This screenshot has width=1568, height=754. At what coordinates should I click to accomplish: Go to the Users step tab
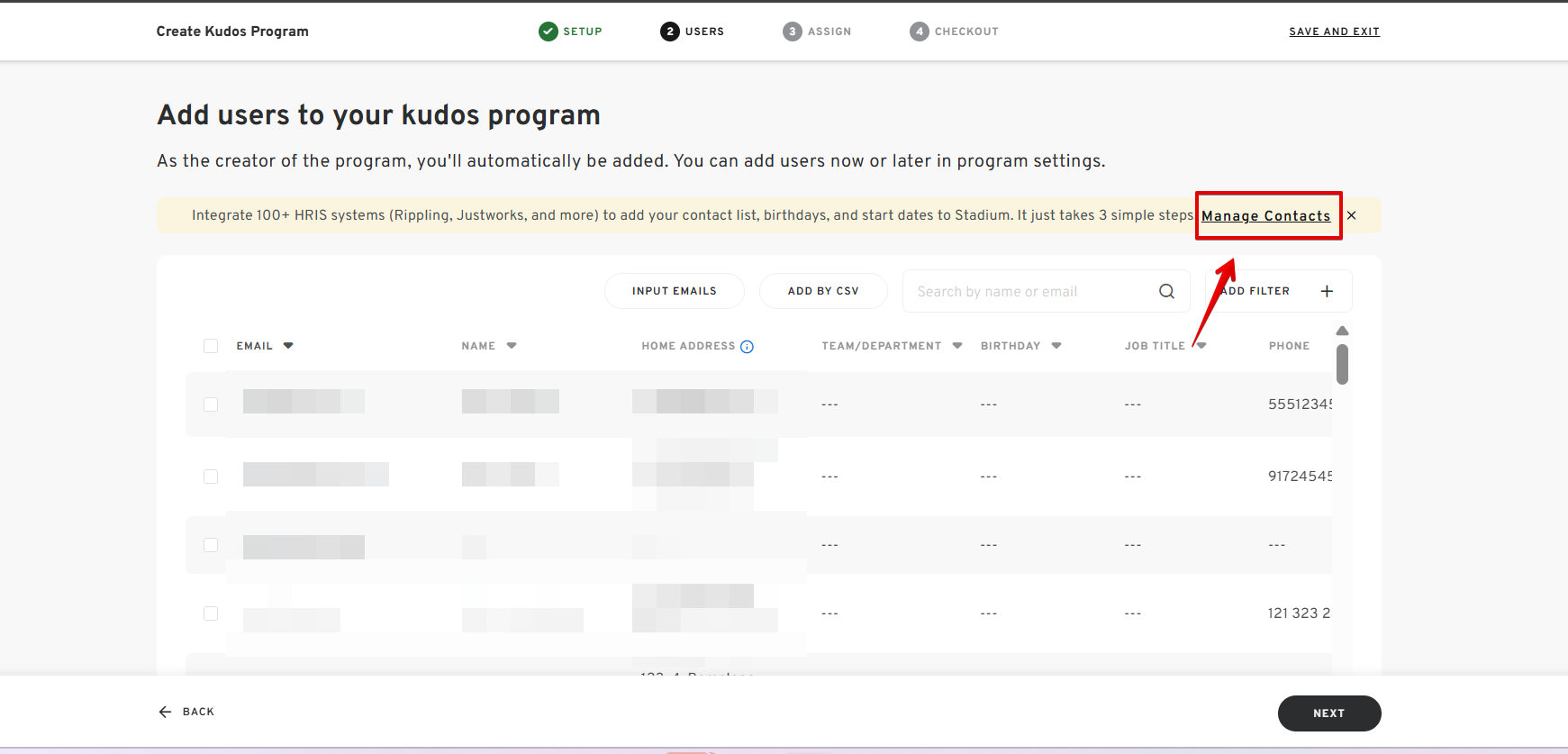click(x=692, y=32)
